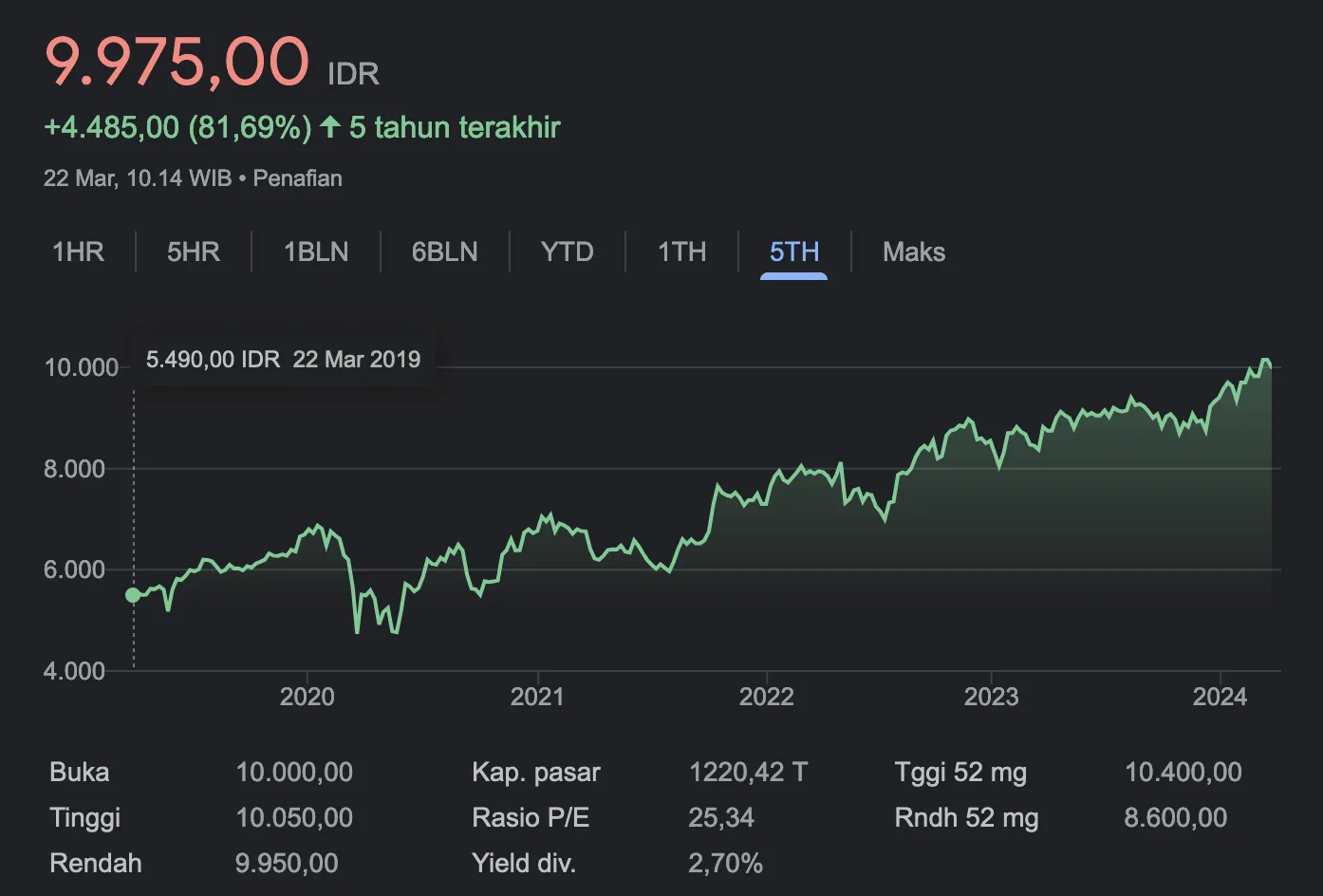Screen dimensions: 1323x896
Task: Select the 5HR chart range
Action: click(x=194, y=252)
